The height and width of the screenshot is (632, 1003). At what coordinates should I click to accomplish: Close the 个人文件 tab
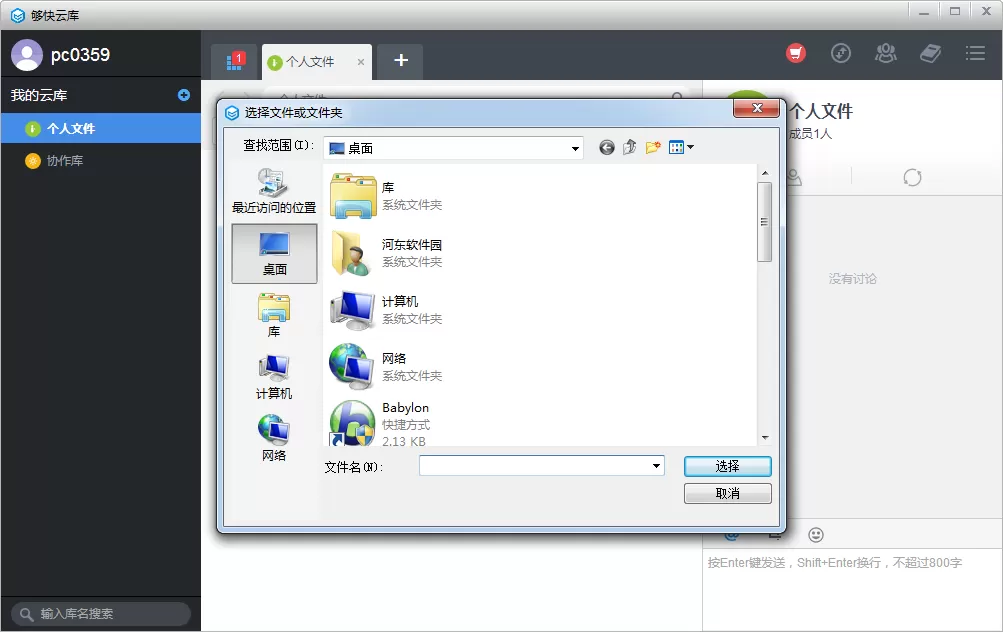(361, 62)
